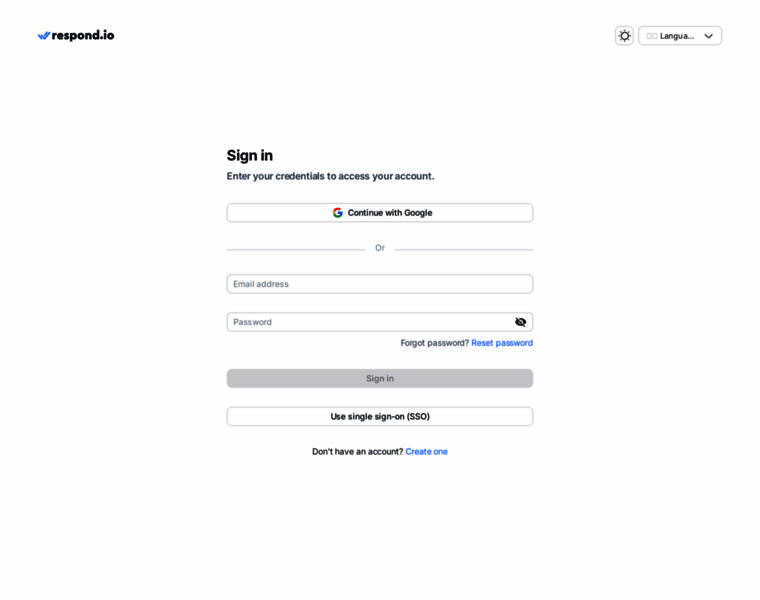
Task: Toggle light/dark theme sun icon
Action: point(624,36)
